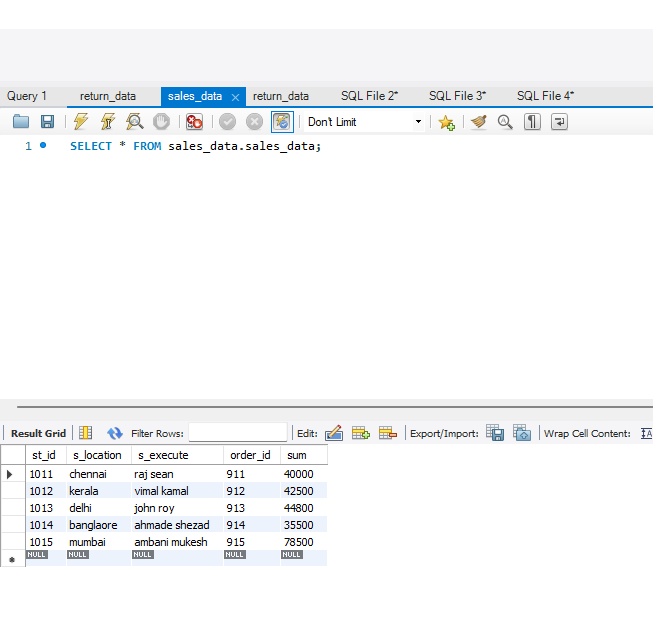Place cursor in SELECT statement line
Screen dimensions: 653x640
click(x=195, y=146)
